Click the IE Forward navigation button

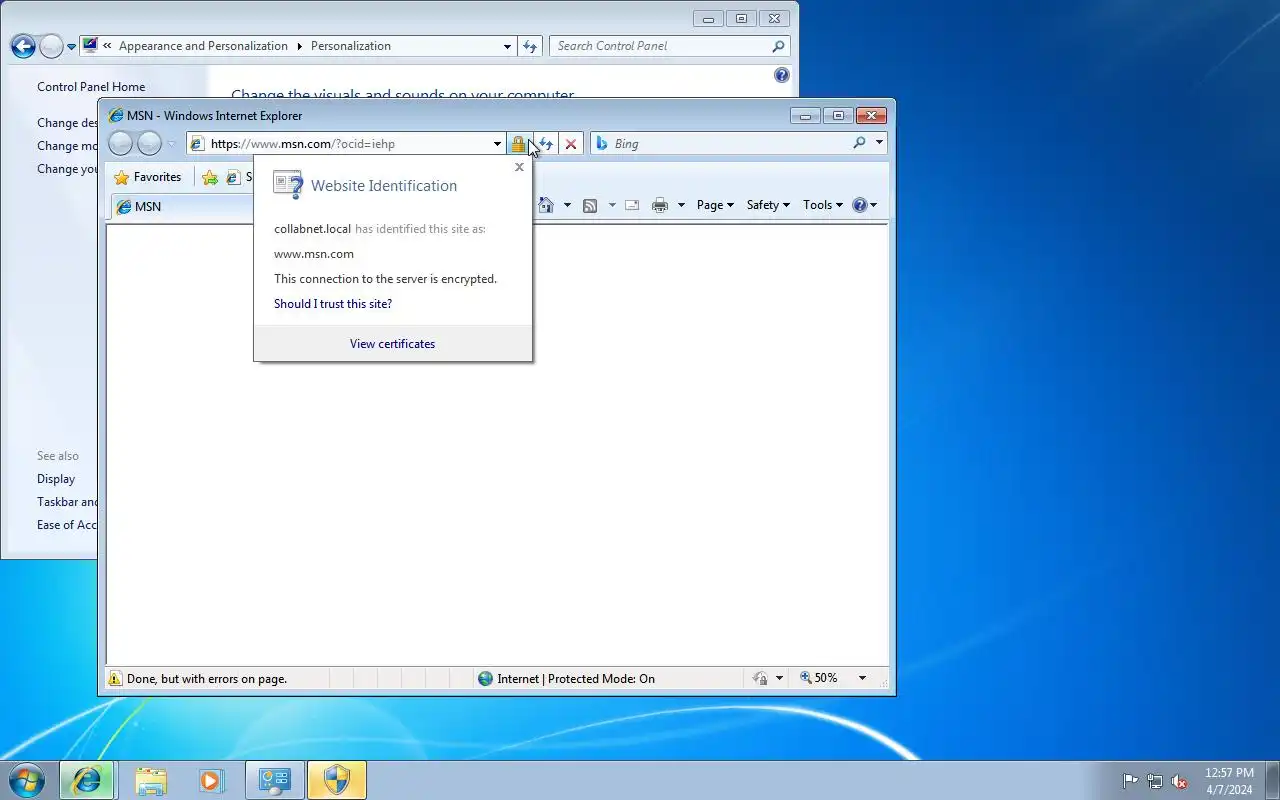click(149, 144)
